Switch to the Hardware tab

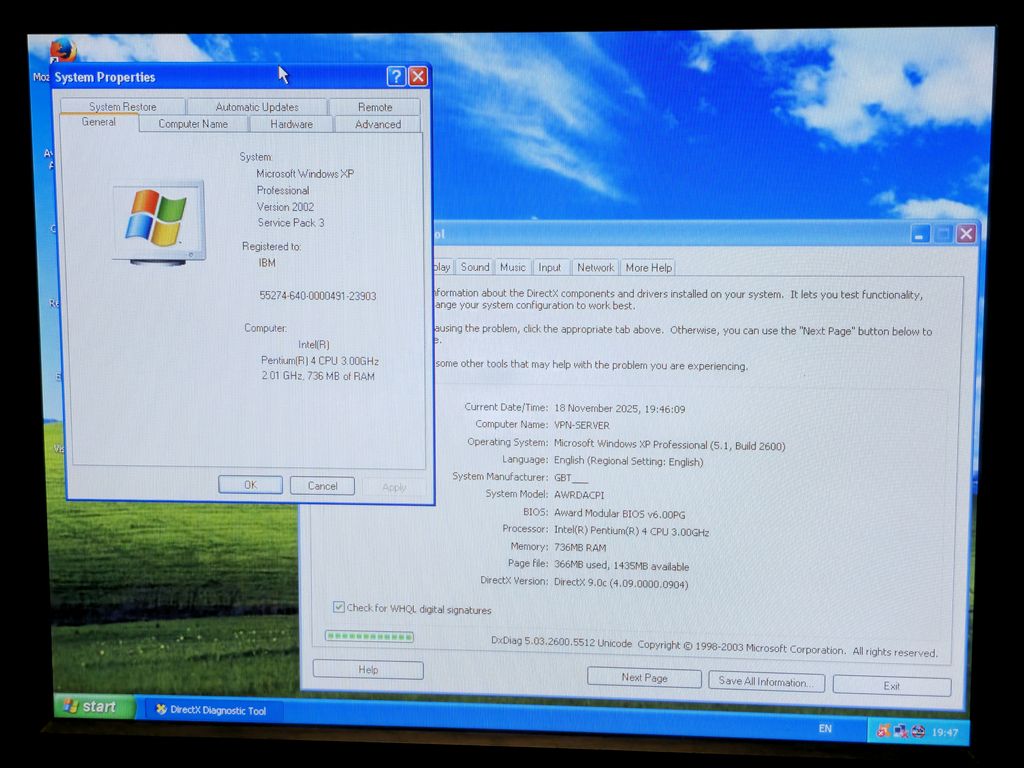pos(291,124)
